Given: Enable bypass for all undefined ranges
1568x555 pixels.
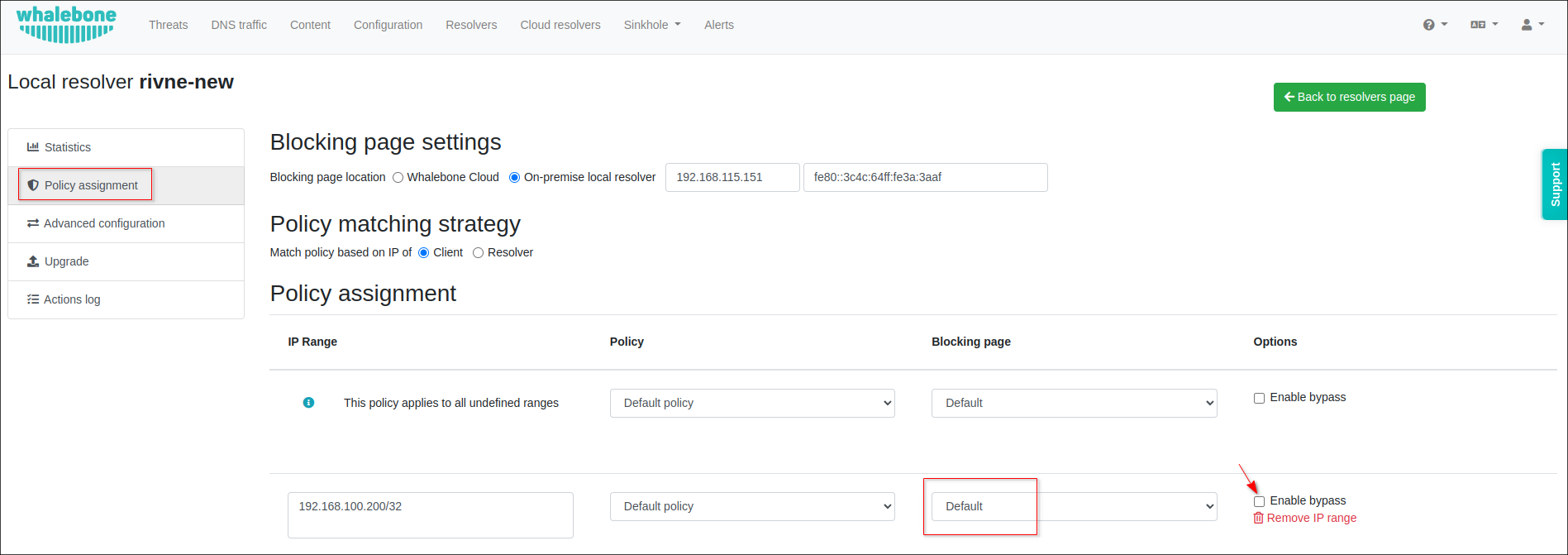Looking at the screenshot, I should coord(1259,398).
